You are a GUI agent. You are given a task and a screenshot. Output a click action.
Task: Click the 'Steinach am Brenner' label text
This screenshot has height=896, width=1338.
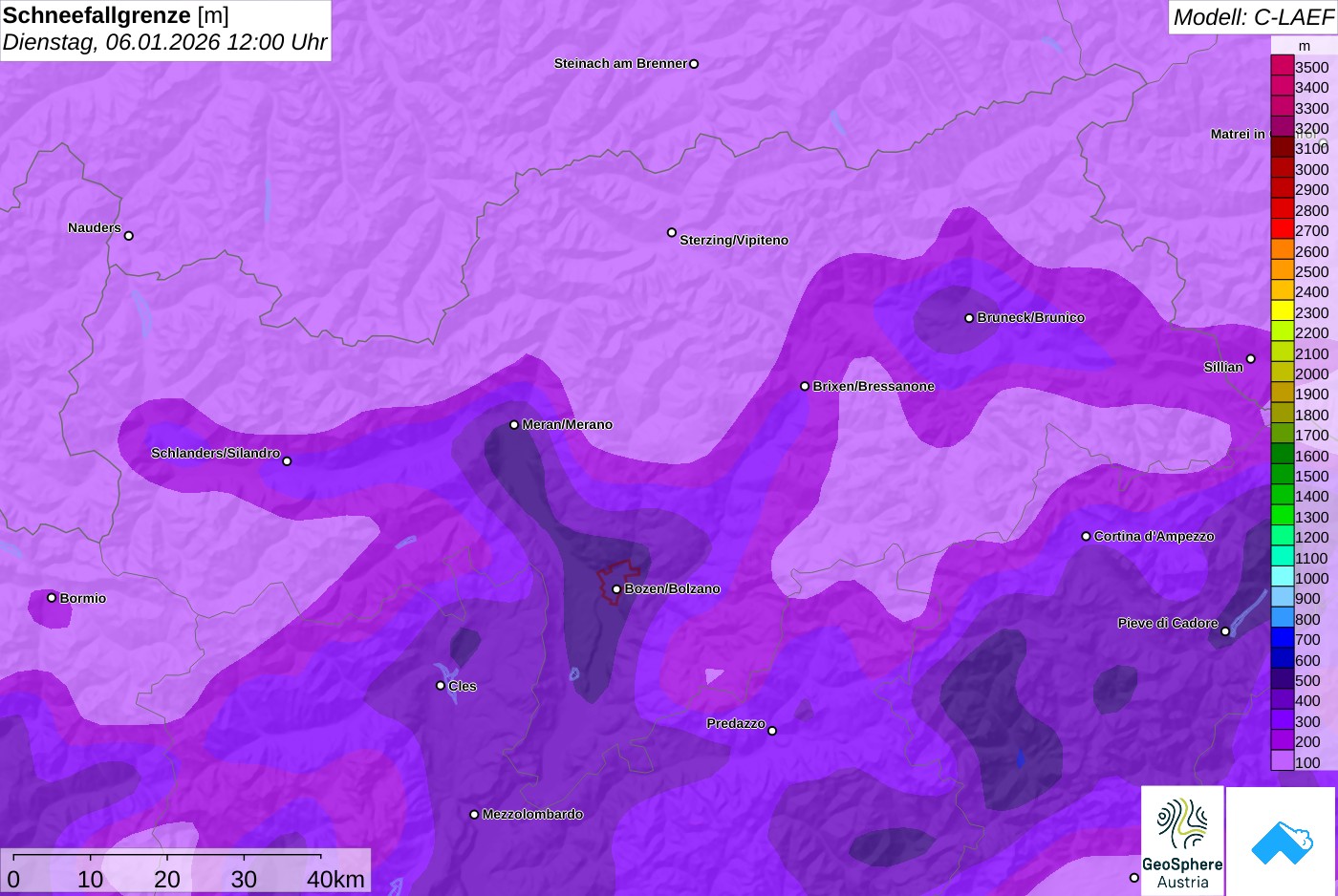[621, 64]
